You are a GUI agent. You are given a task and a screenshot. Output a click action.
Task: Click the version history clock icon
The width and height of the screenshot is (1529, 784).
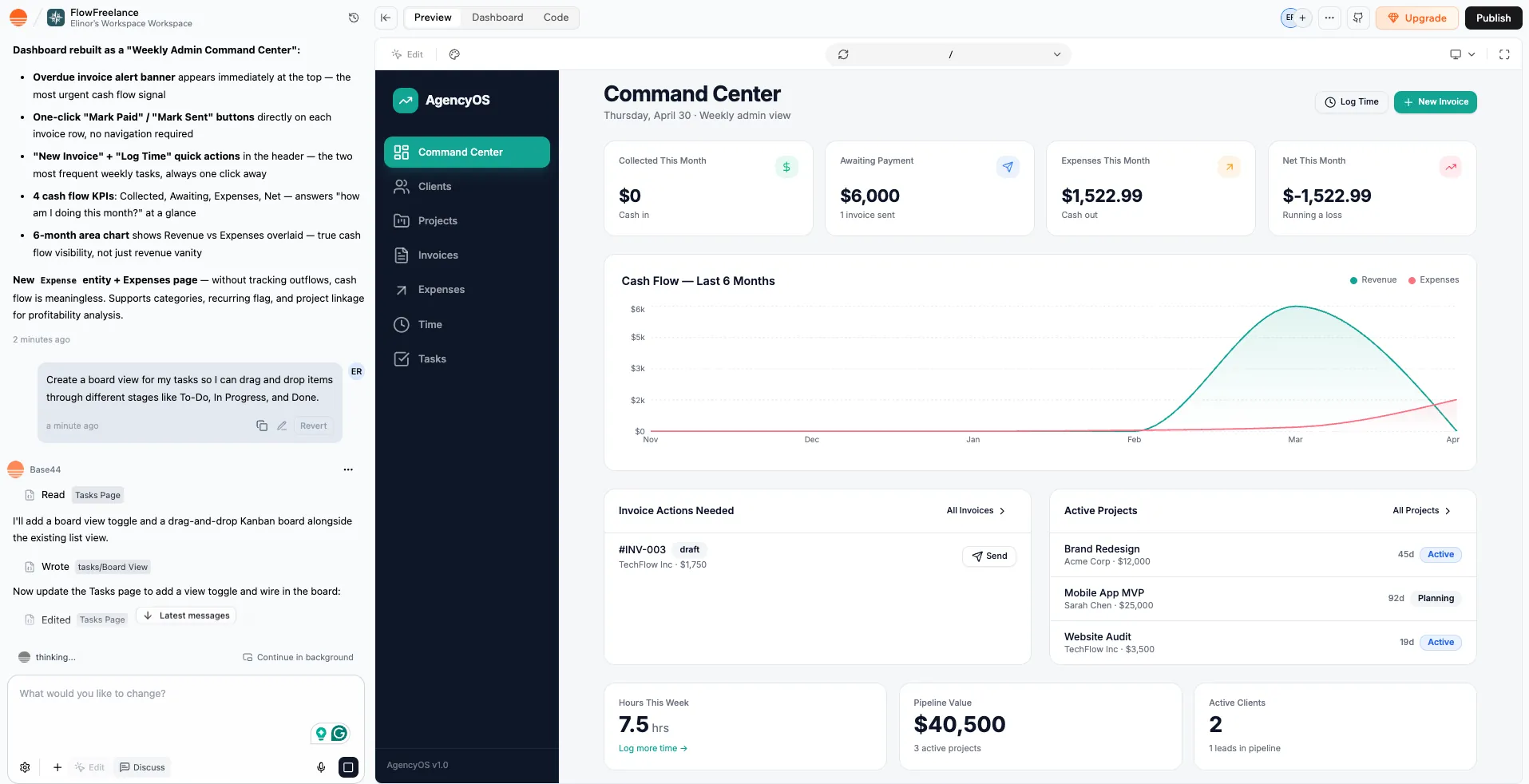[354, 18]
